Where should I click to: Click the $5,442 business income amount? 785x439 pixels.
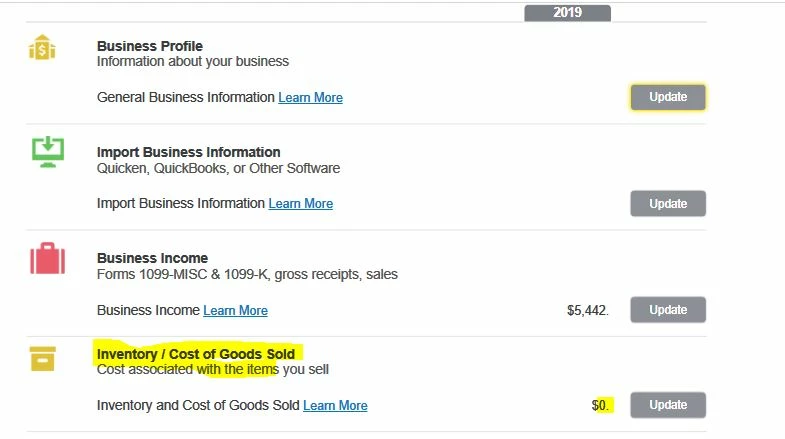pos(587,311)
